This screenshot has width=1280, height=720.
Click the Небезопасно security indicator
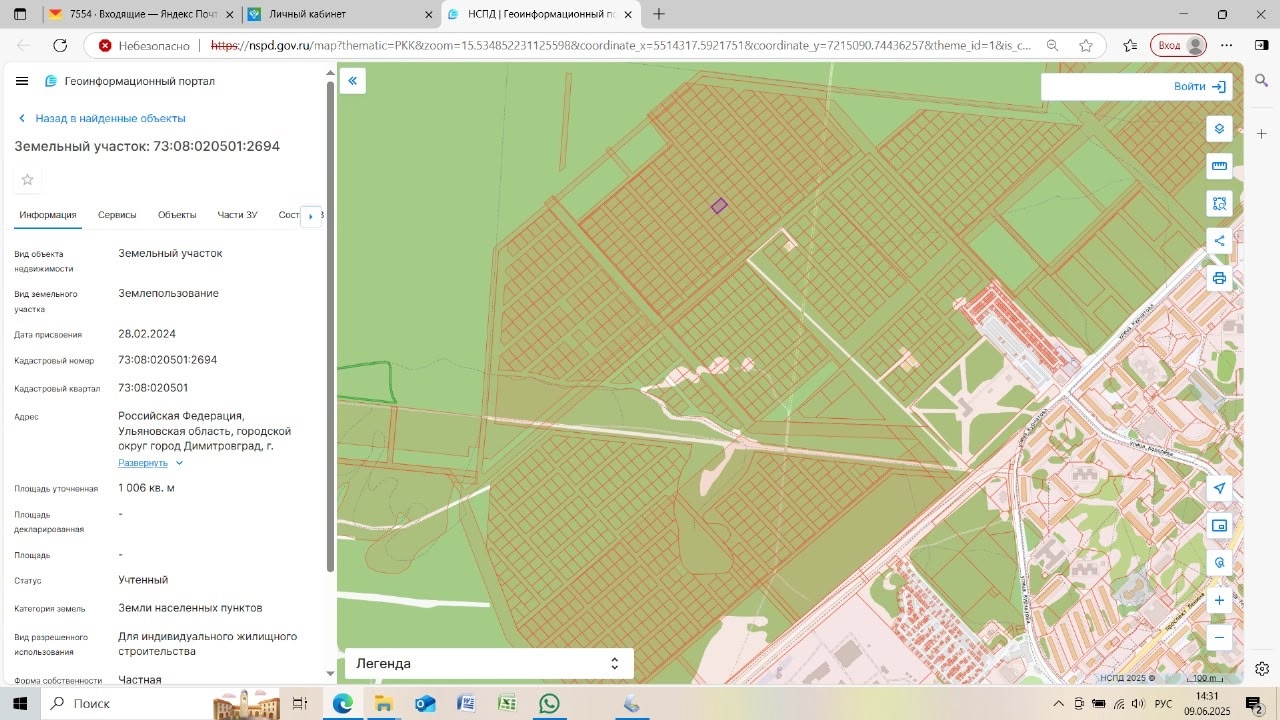(144, 45)
